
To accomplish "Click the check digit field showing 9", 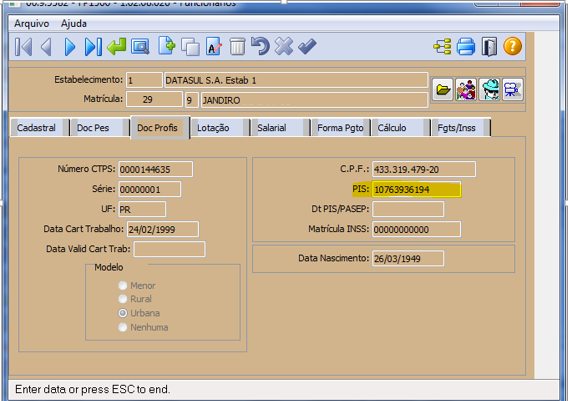I will click(x=192, y=100).
